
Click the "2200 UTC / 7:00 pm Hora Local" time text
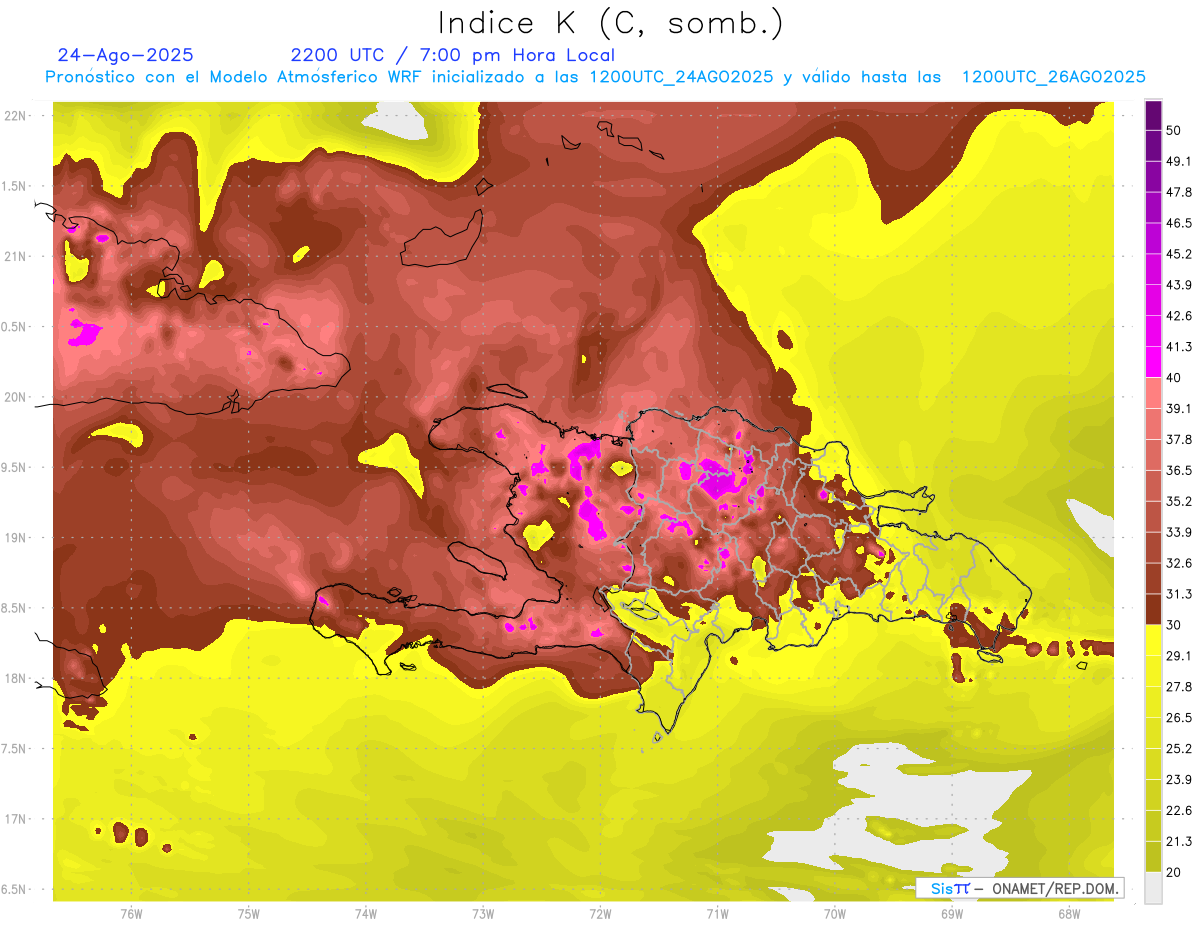(x=453, y=55)
